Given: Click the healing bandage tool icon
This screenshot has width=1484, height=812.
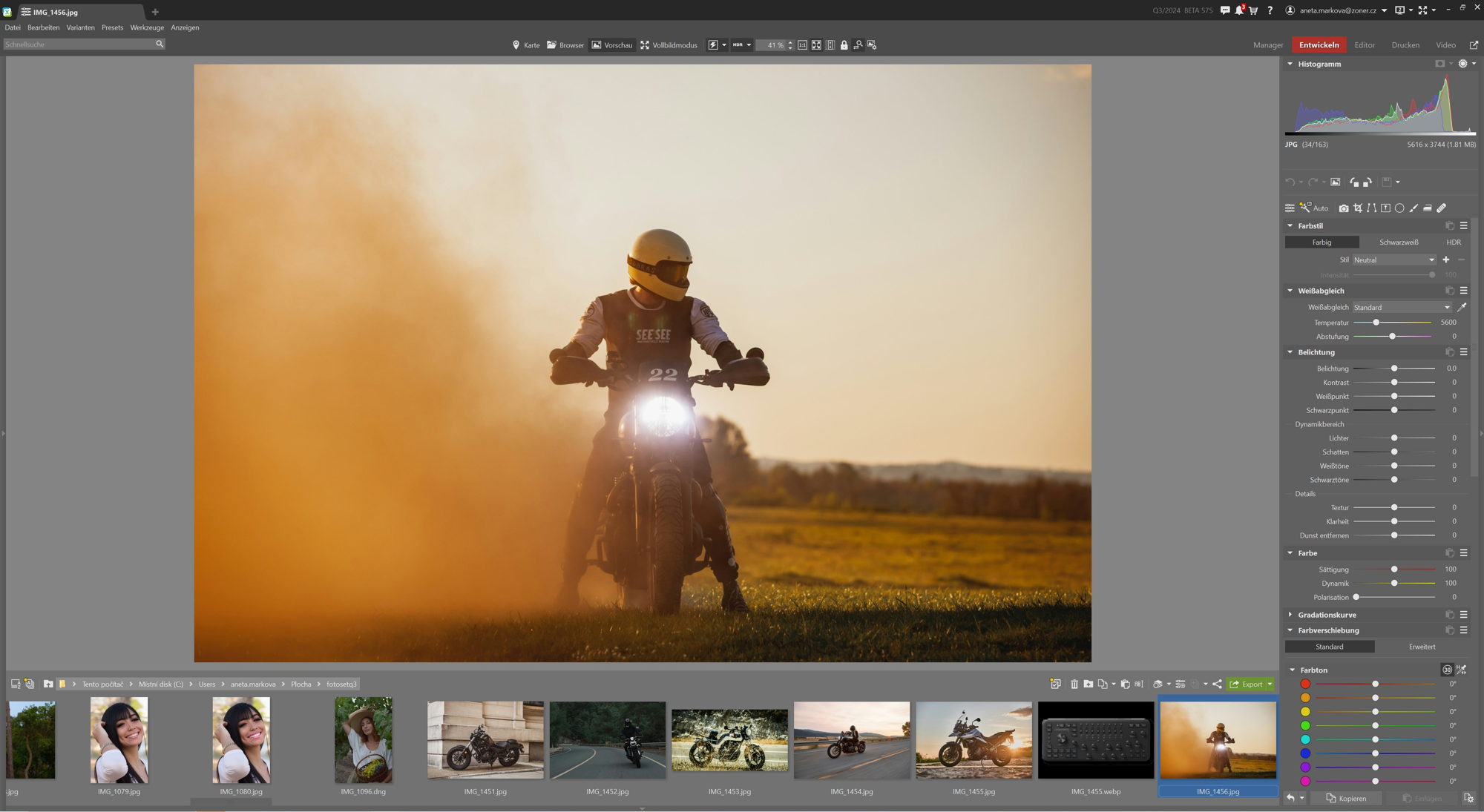Looking at the screenshot, I should point(1442,208).
